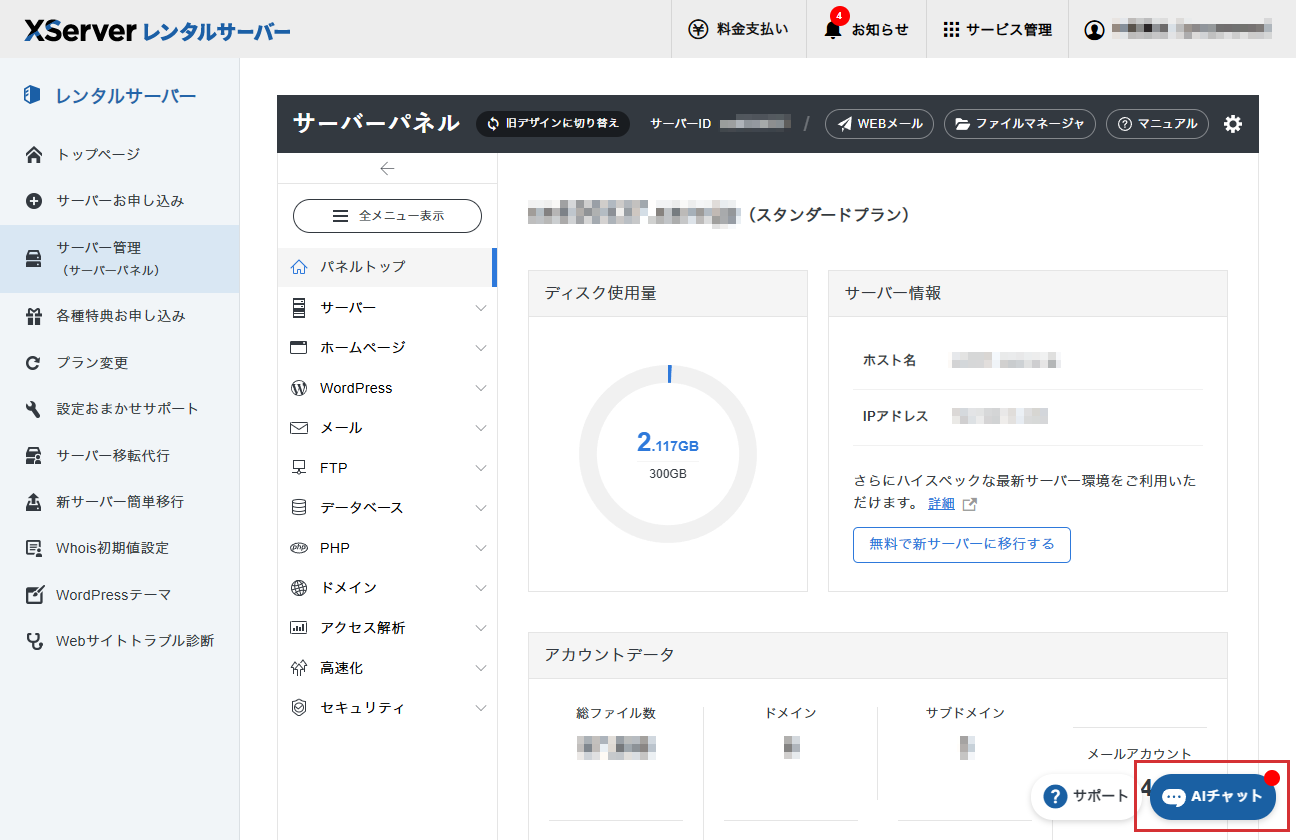Click the 総ファイル数 label
The image size is (1296, 840).
616,713
